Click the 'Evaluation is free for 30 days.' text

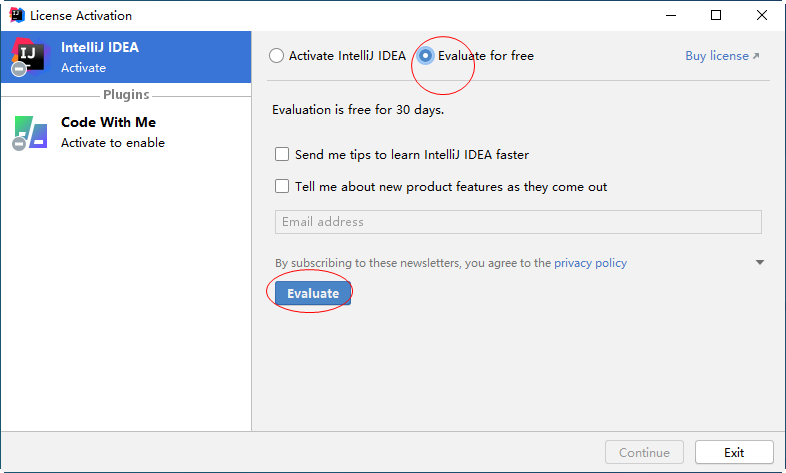click(358, 110)
